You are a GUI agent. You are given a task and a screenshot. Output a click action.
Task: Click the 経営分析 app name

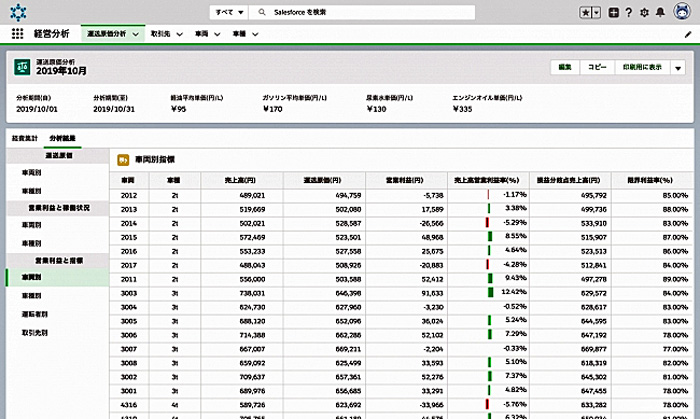(x=52, y=34)
